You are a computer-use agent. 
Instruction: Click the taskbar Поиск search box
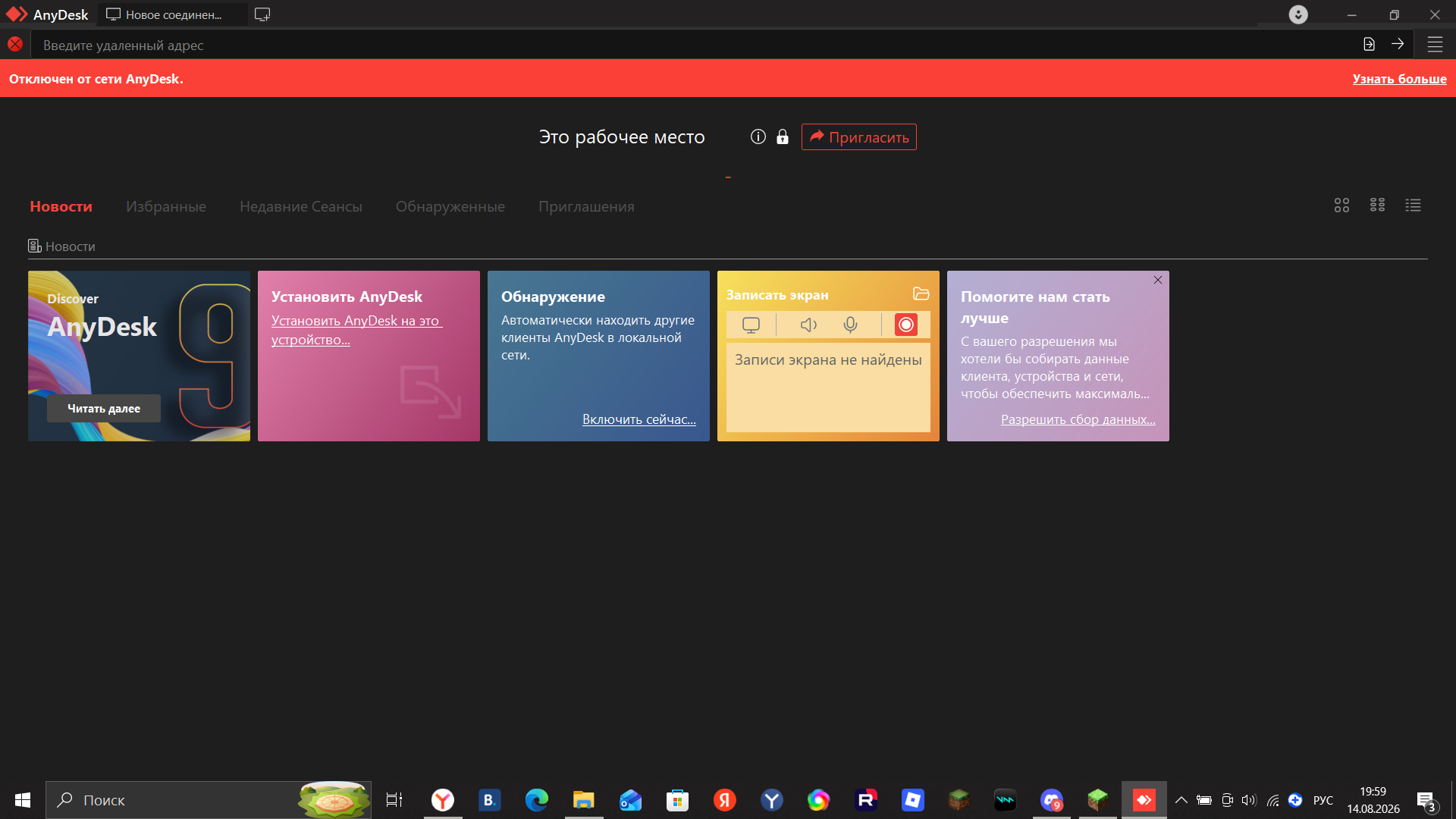(209, 800)
